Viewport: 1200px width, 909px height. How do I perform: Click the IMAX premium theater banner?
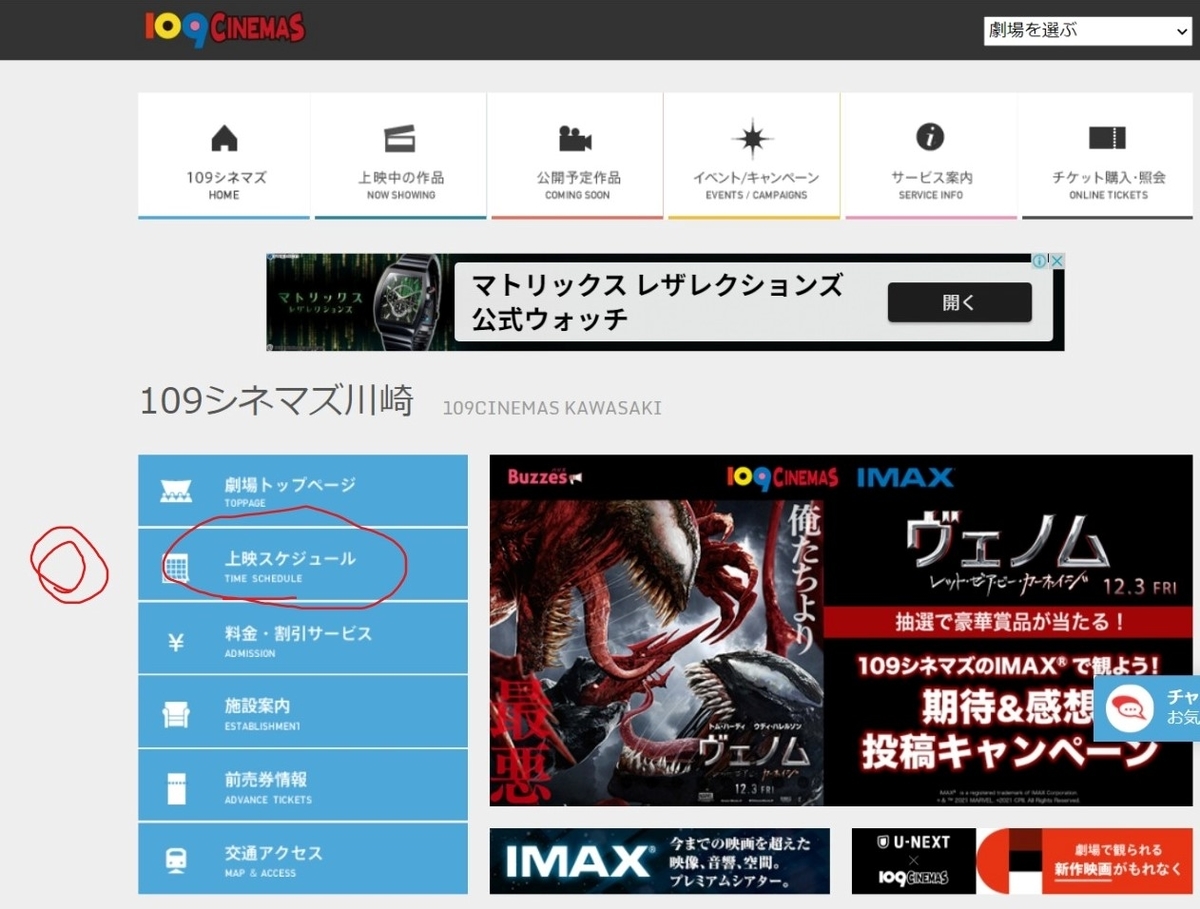click(x=660, y=861)
